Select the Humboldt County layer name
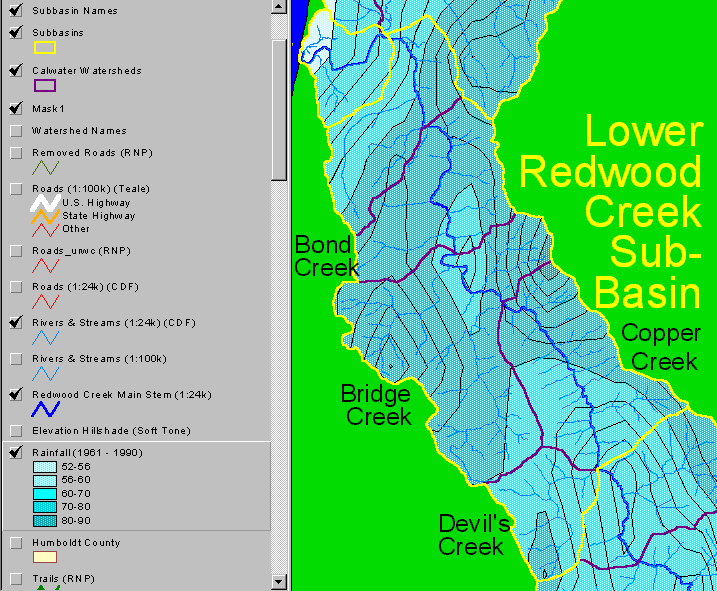717x591 pixels. 76,543
